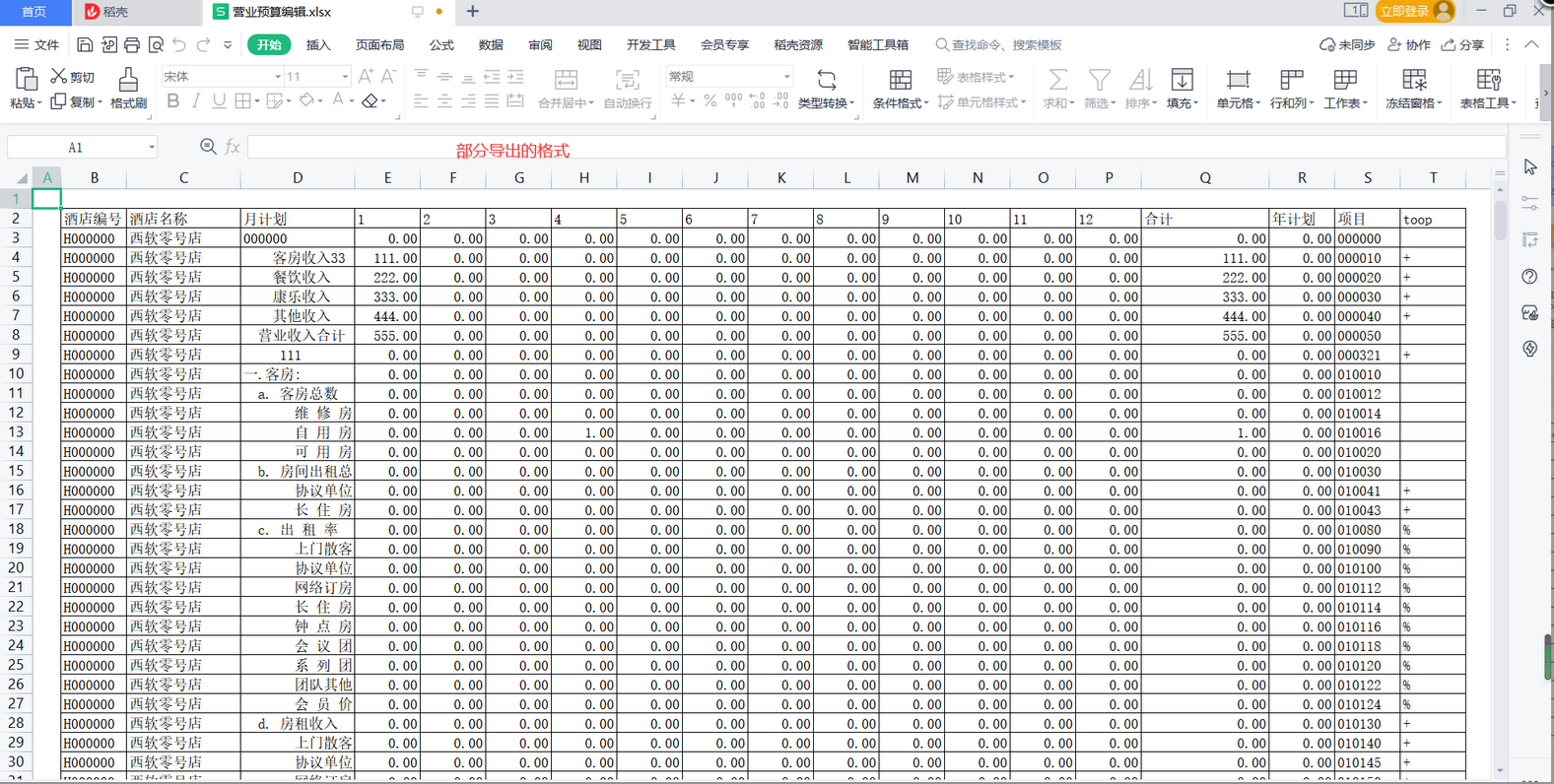Switch to the 公式 ribbon tab
This screenshot has height=784, width=1554.
coord(441,44)
